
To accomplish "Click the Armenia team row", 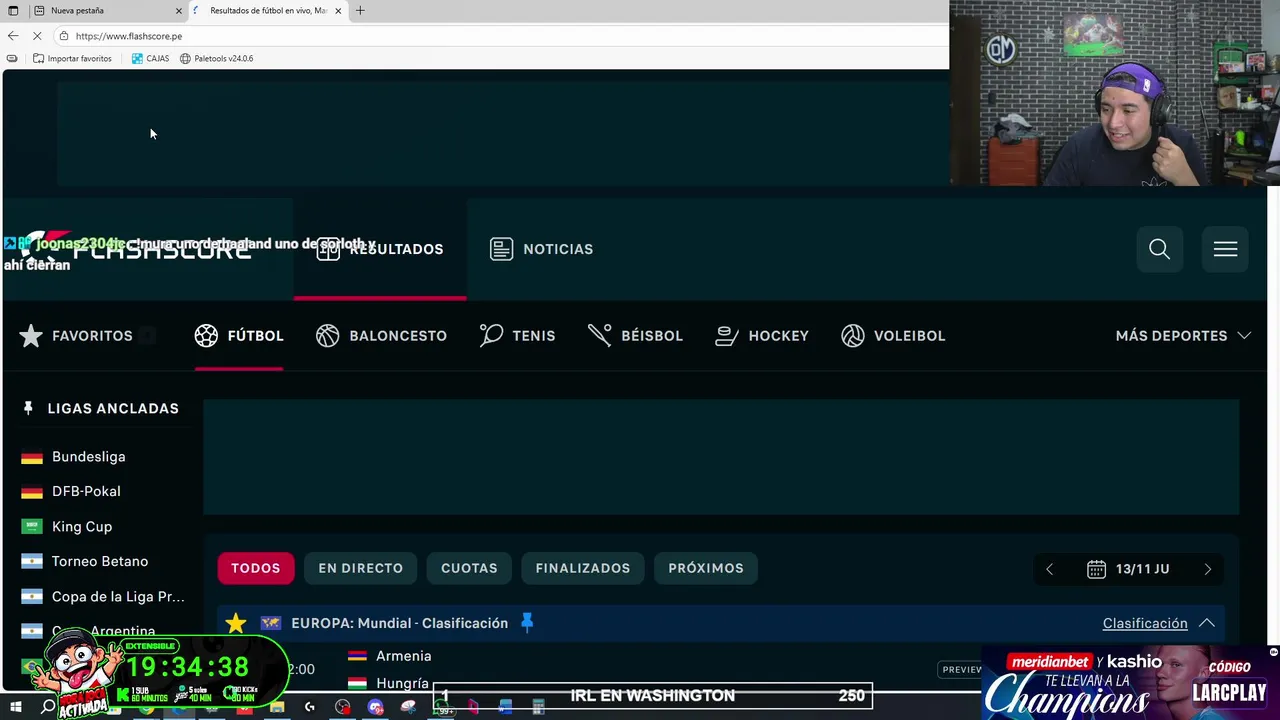I will pos(404,656).
